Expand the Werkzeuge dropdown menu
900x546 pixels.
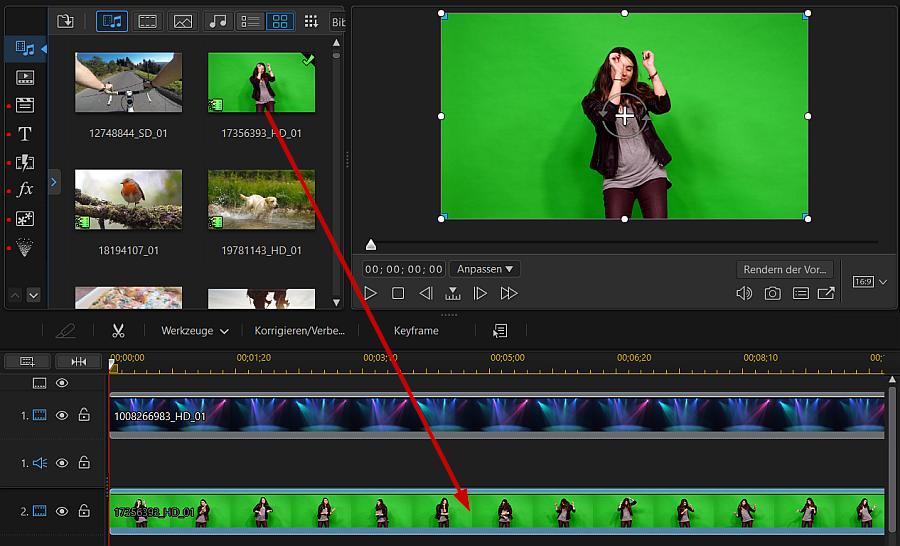(194, 331)
